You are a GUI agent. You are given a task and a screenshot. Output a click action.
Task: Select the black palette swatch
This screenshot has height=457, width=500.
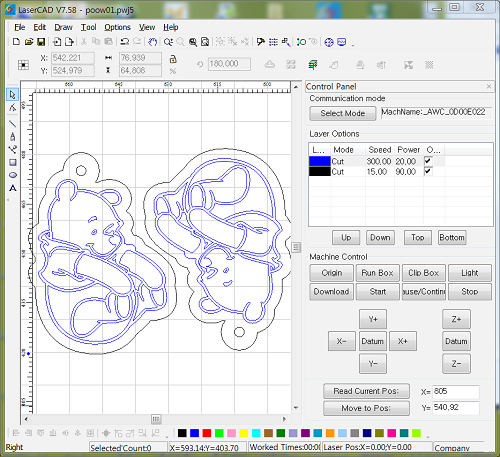[182, 433]
